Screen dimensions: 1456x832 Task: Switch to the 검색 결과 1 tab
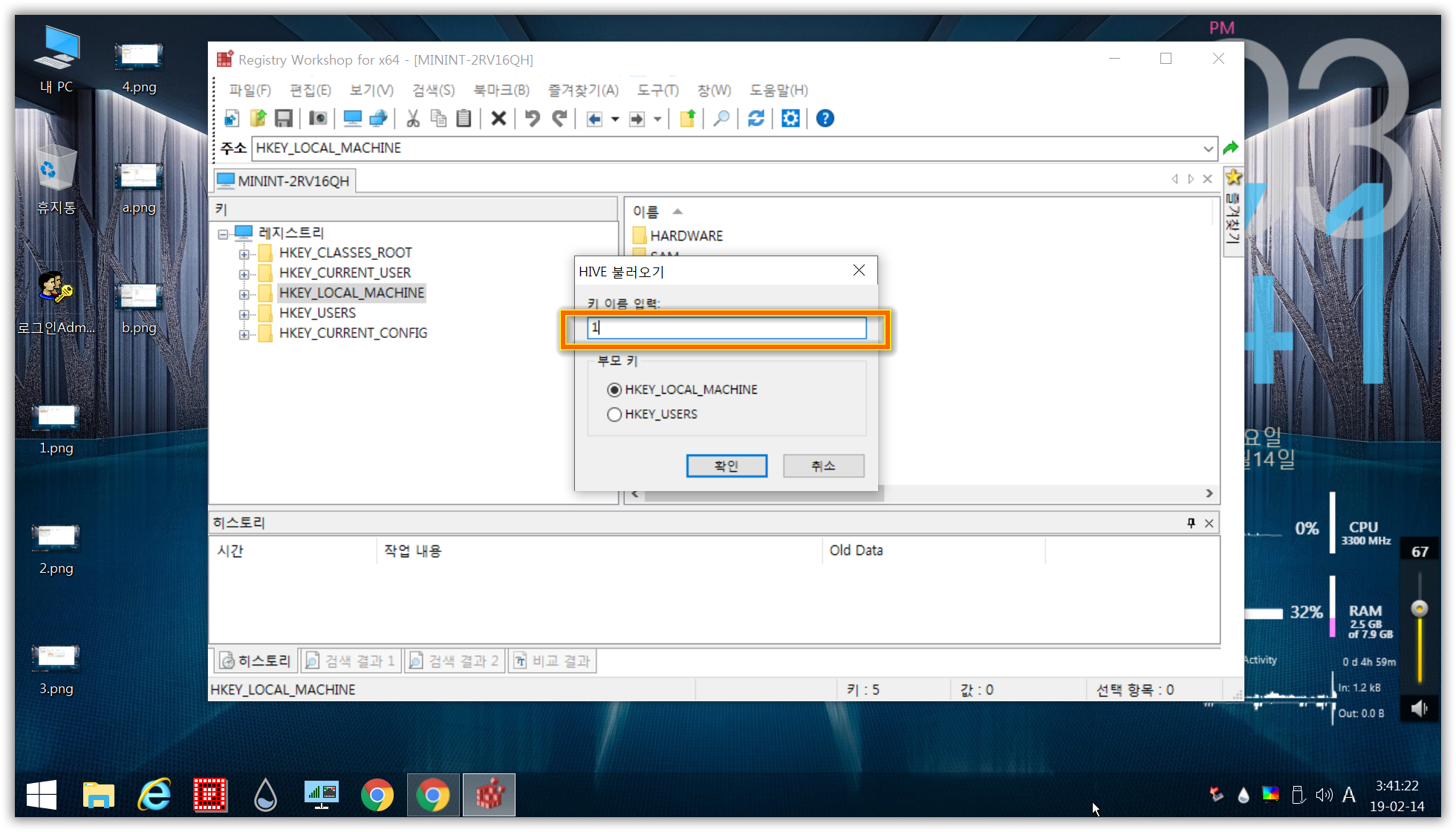tap(351, 660)
